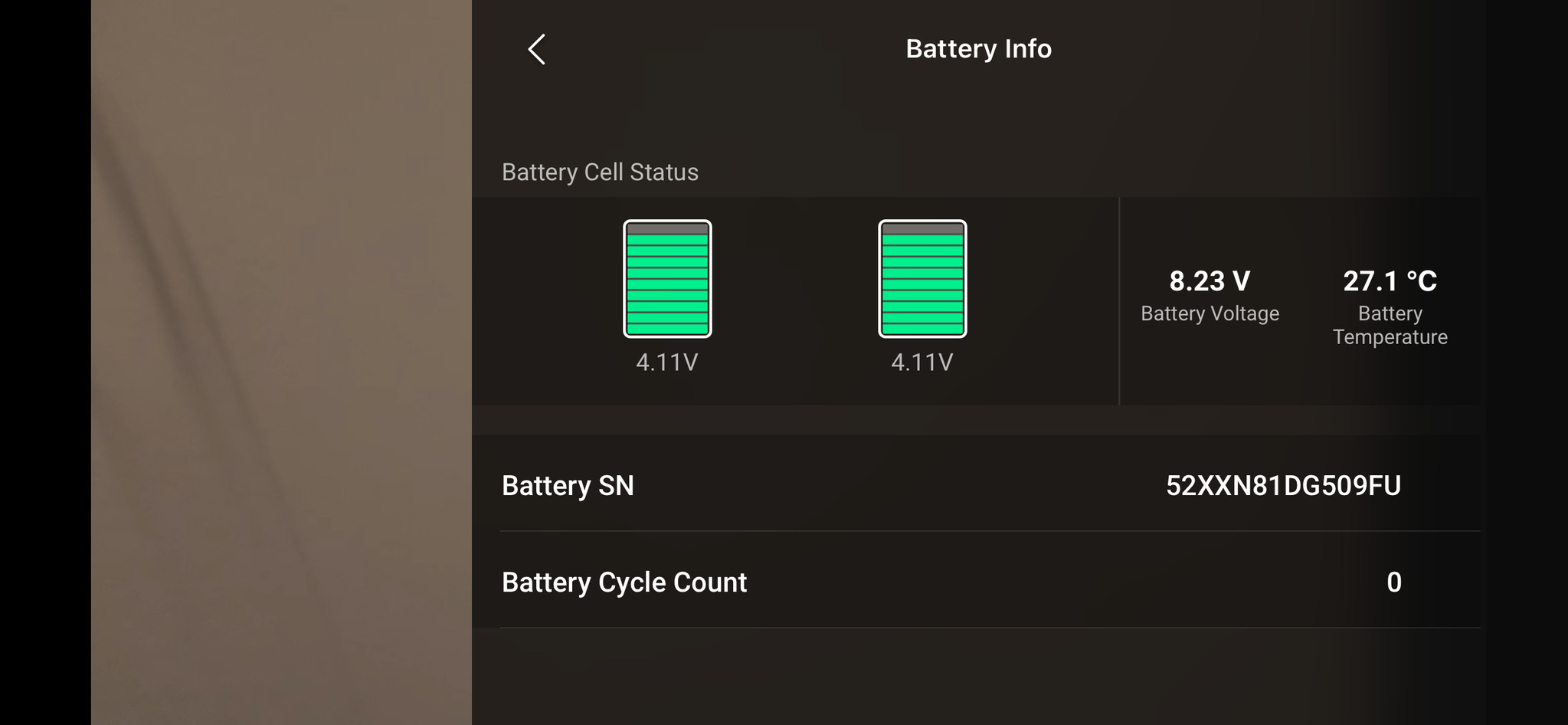Click the Battery Info title
The height and width of the screenshot is (725, 1568).
(978, 49)
